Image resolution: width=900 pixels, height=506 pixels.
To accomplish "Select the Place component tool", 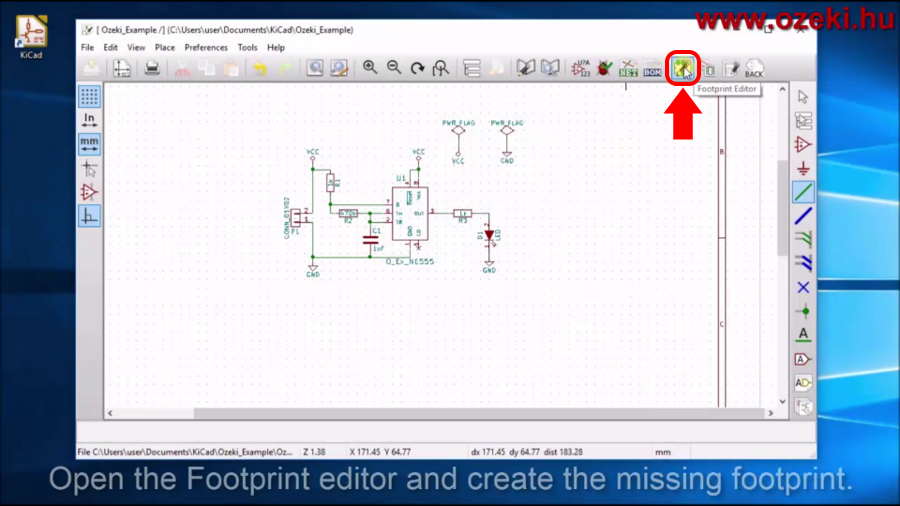I will pyautogui.click(x=803, y=145).
